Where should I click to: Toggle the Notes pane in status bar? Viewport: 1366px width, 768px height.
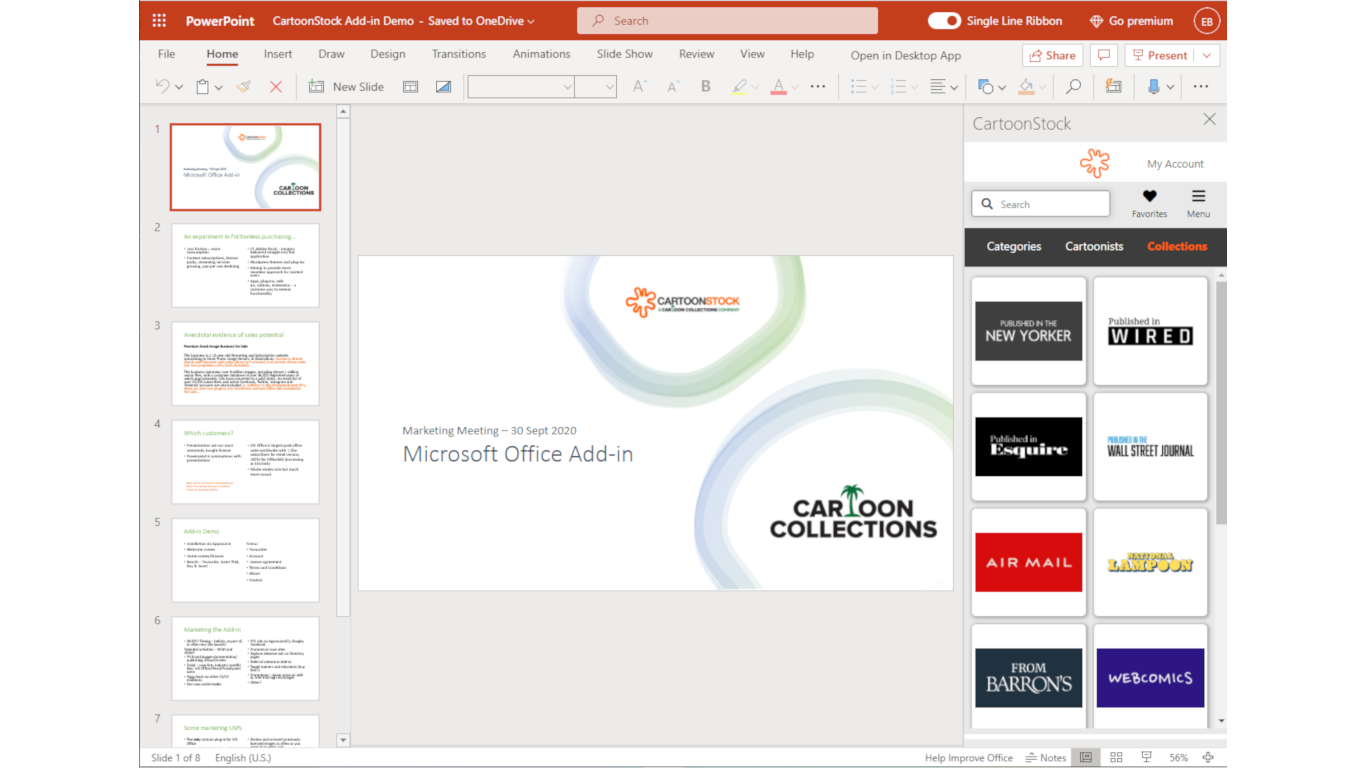point(1046,758)
